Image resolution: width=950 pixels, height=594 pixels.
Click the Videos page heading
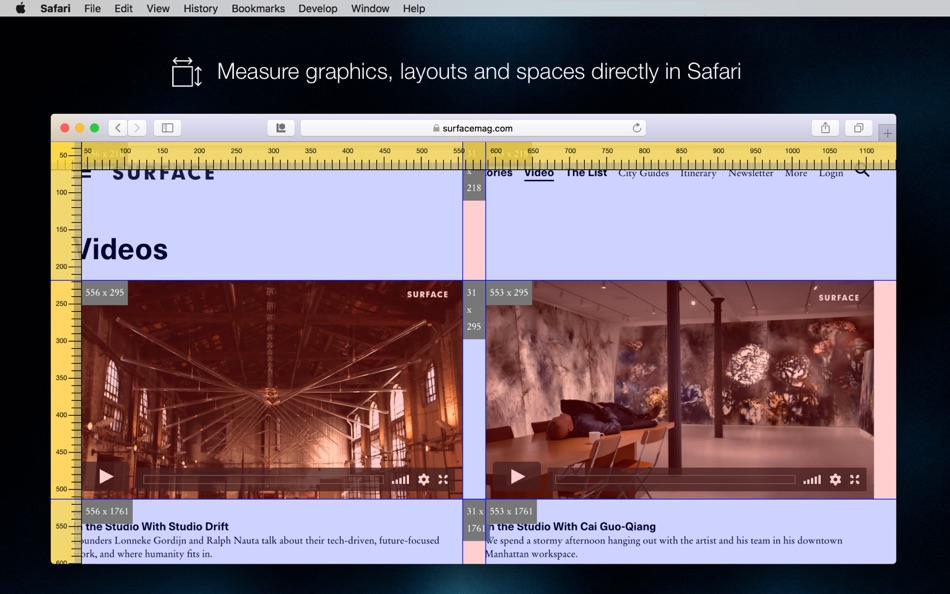[125, 250]
